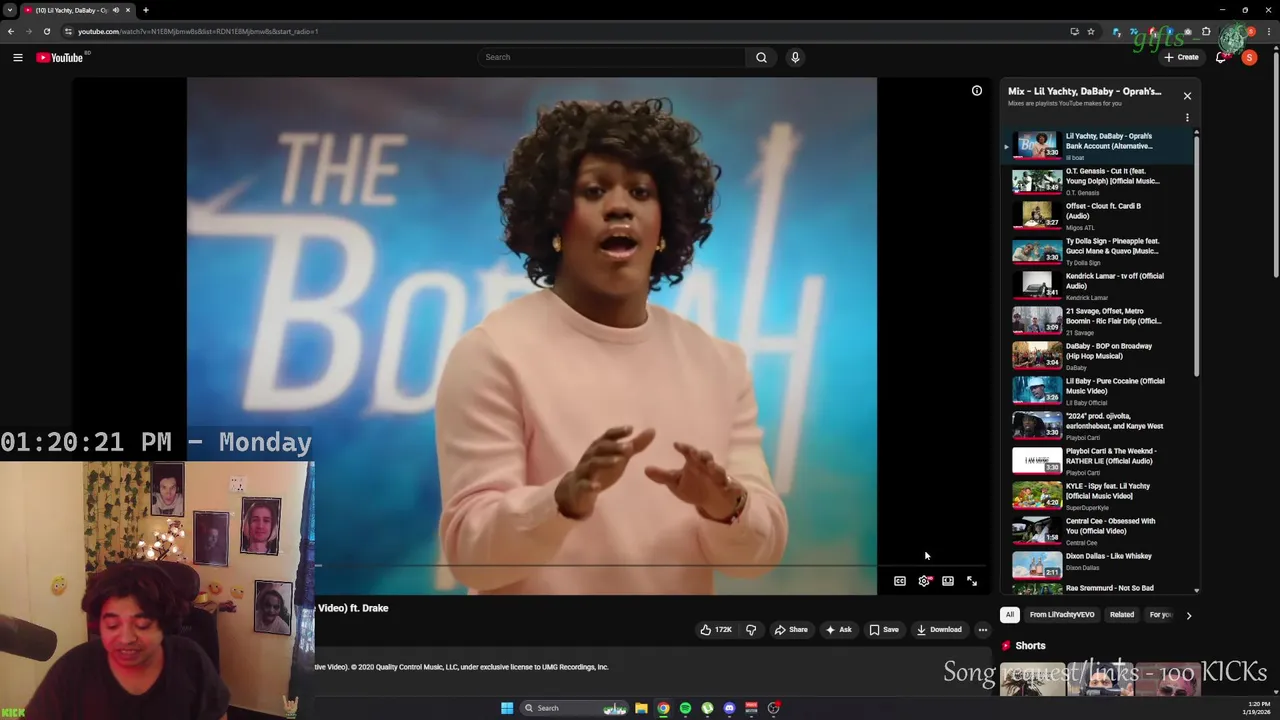Show next filter chips arrow

point(1189,615)
